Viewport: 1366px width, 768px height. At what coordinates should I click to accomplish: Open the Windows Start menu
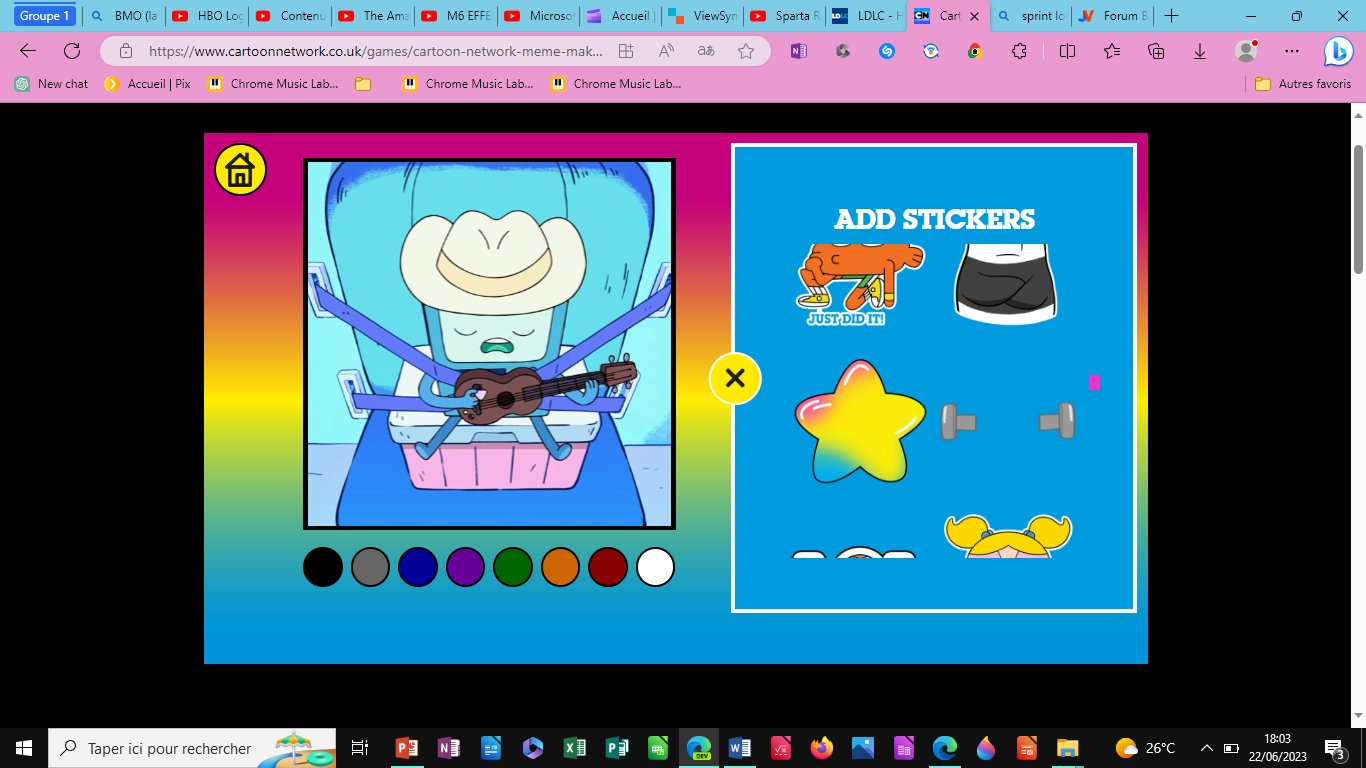coord(24,748)
